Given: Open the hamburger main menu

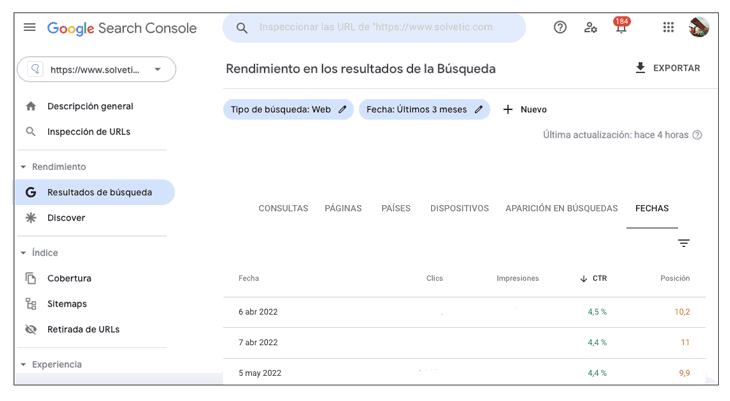Looking at the screenshot, I should pyautogui.click(x=29, y=27).
